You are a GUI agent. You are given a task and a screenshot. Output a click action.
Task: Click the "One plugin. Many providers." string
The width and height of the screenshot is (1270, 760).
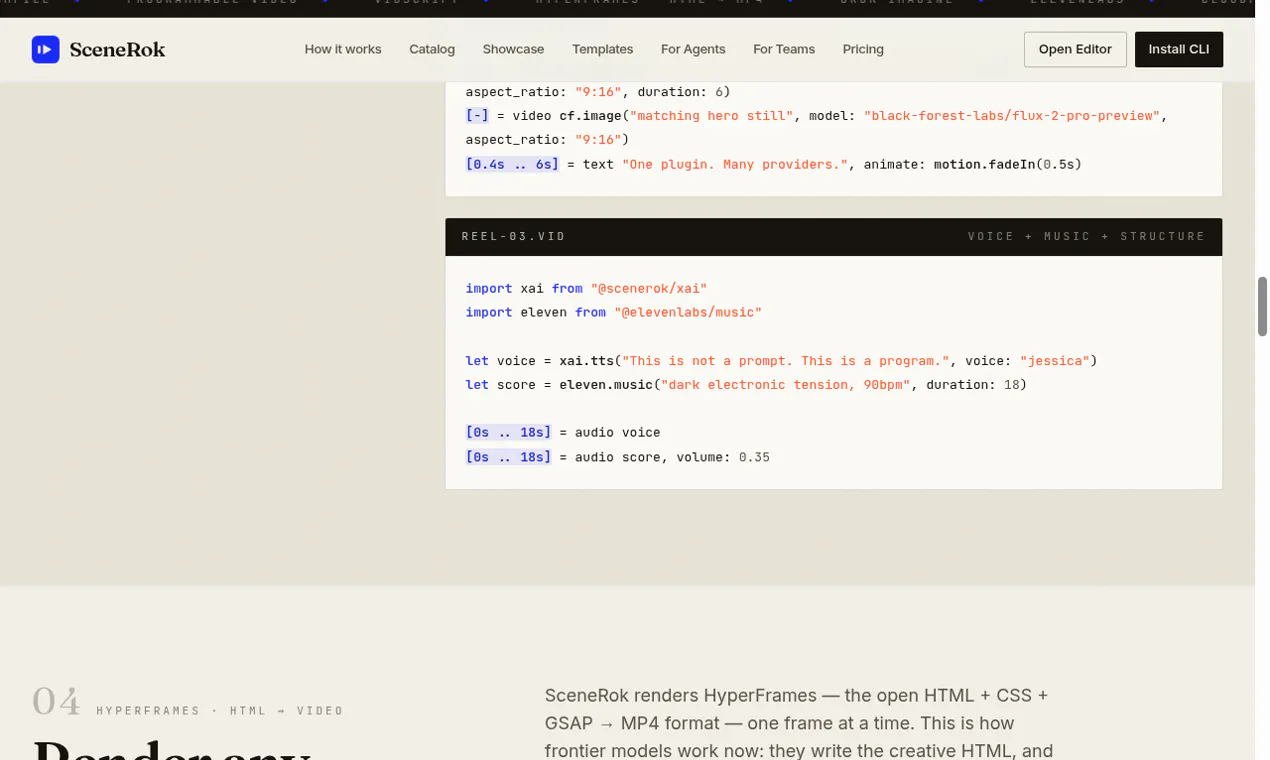click(735, 164)
